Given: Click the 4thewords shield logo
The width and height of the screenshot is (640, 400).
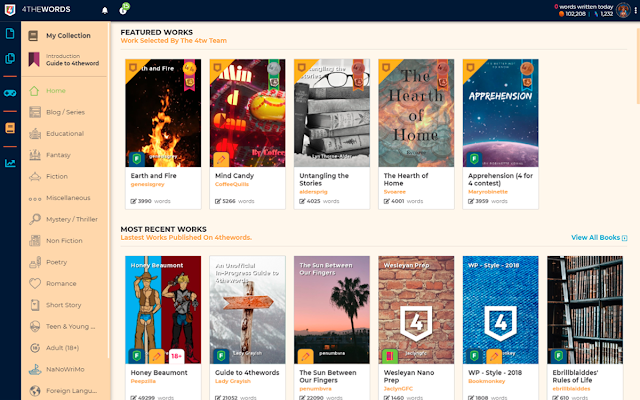Looking at the screenshot, I should click(x=10, y=10).
